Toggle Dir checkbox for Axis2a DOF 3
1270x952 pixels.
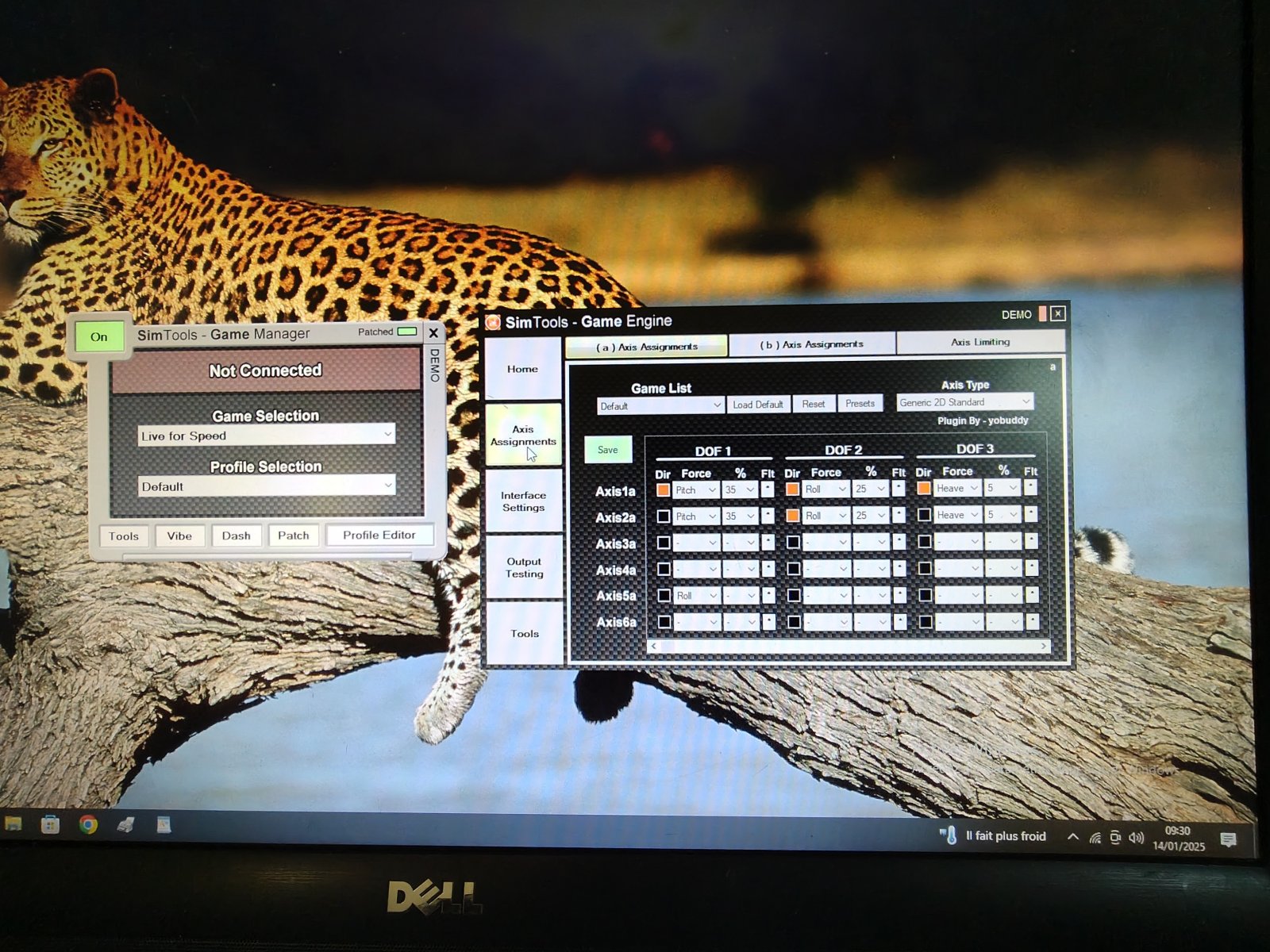point(924,515)
